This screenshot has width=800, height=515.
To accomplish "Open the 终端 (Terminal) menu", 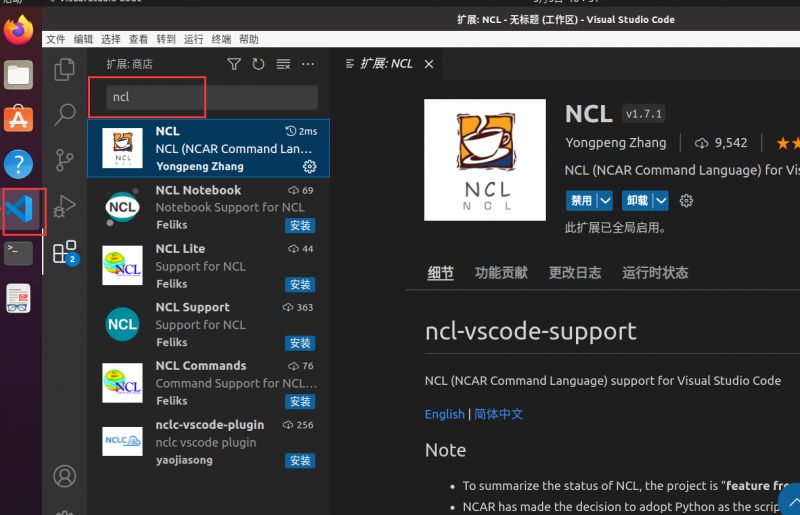I will pyautogui.click(x=221, y=39).
